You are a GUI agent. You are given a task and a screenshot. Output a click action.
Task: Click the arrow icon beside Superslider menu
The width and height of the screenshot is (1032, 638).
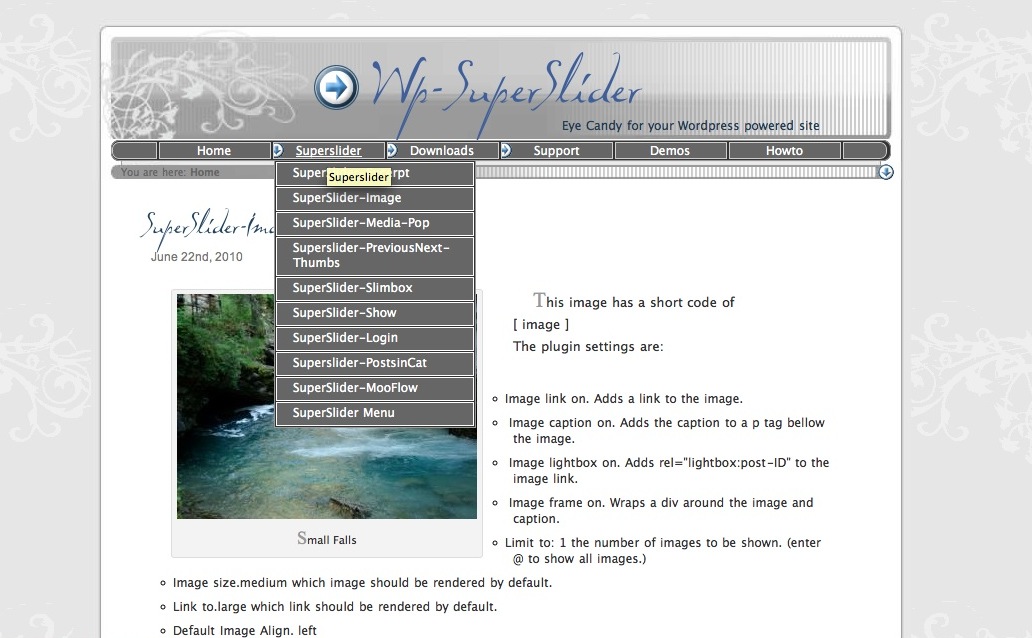click(278, 150)
